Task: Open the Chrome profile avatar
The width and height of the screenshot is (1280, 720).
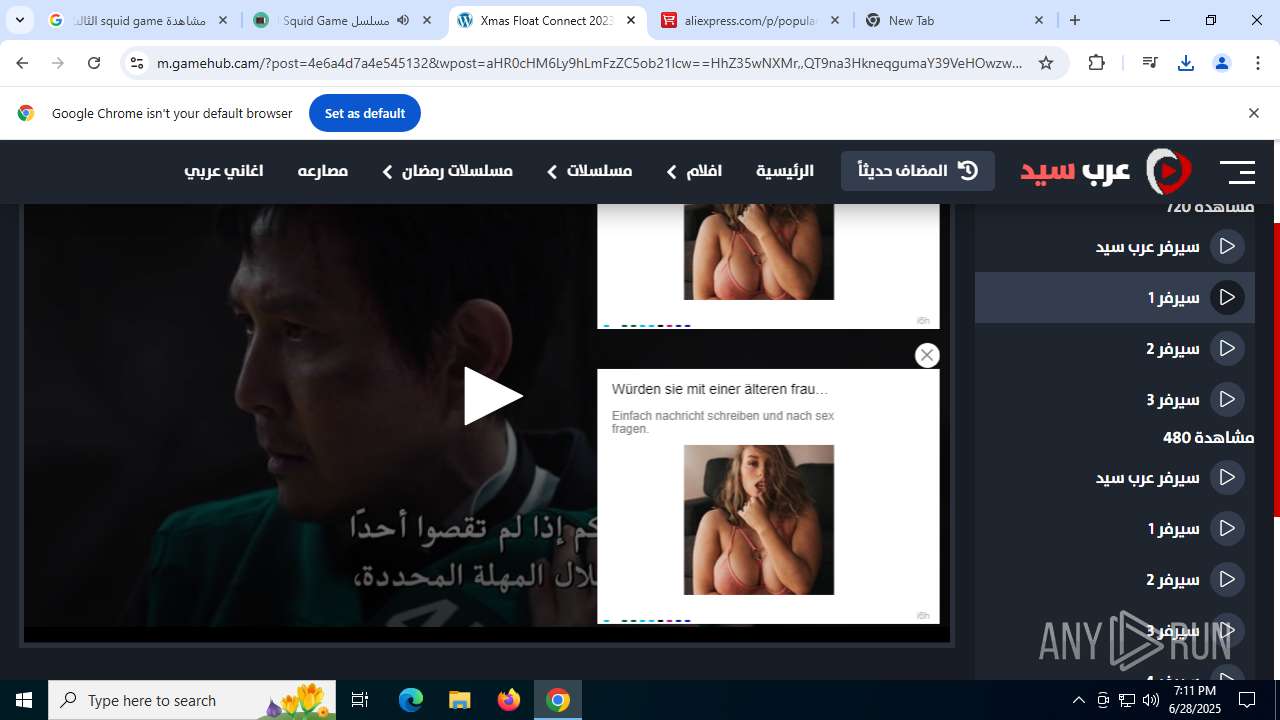Action: tap(1222, 63)
